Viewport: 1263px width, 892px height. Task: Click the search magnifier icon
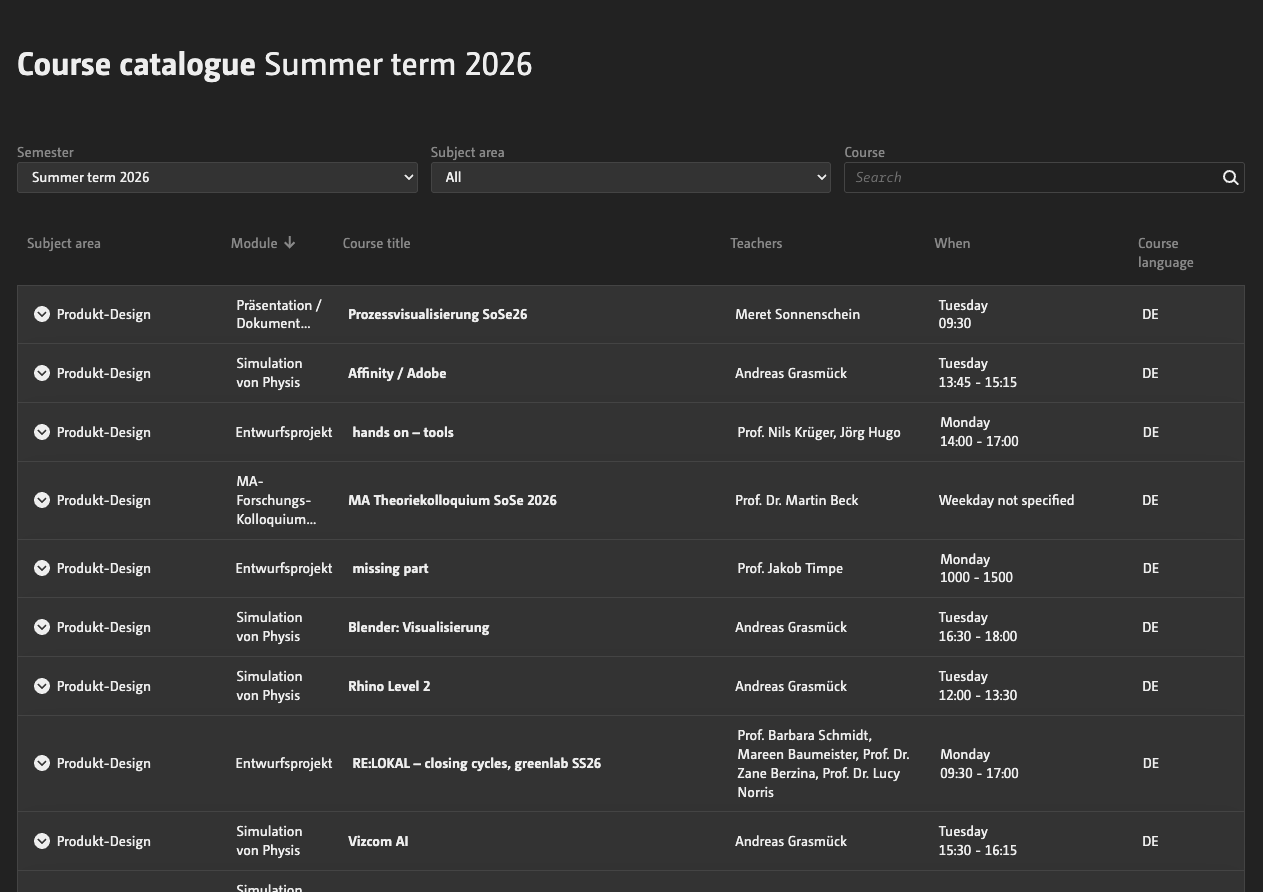tap(1230, 177)
